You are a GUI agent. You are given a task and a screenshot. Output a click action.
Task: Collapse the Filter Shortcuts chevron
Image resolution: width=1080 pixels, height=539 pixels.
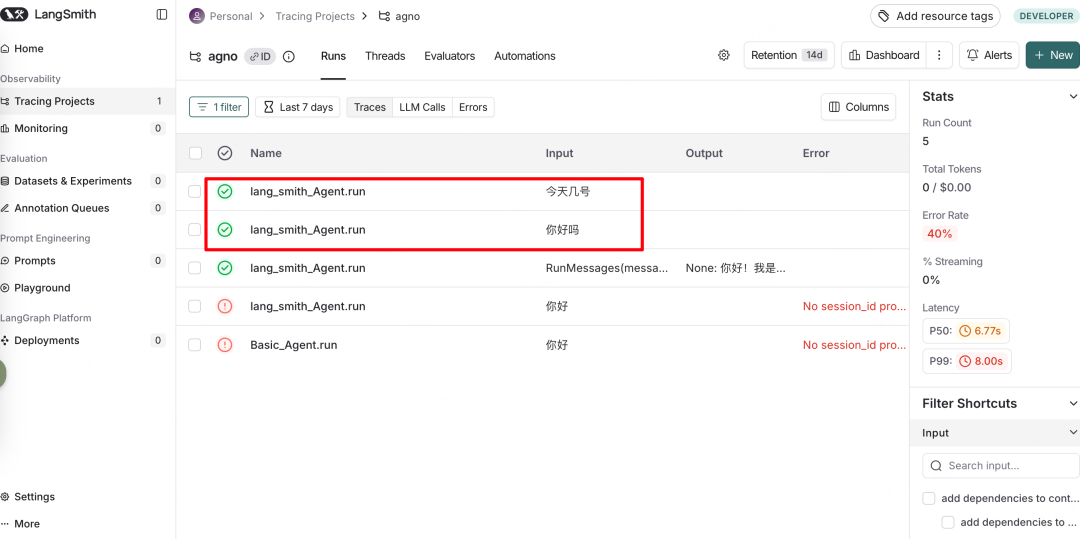1072,403
